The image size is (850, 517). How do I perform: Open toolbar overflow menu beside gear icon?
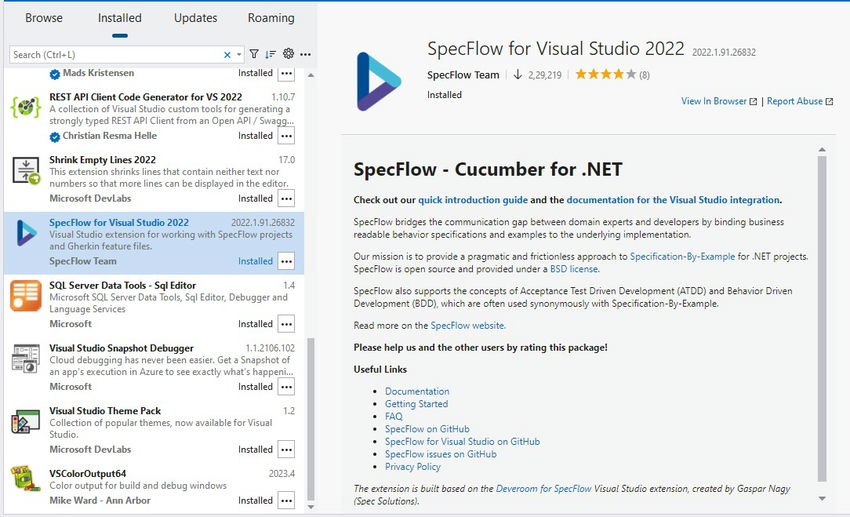[305, 54]
